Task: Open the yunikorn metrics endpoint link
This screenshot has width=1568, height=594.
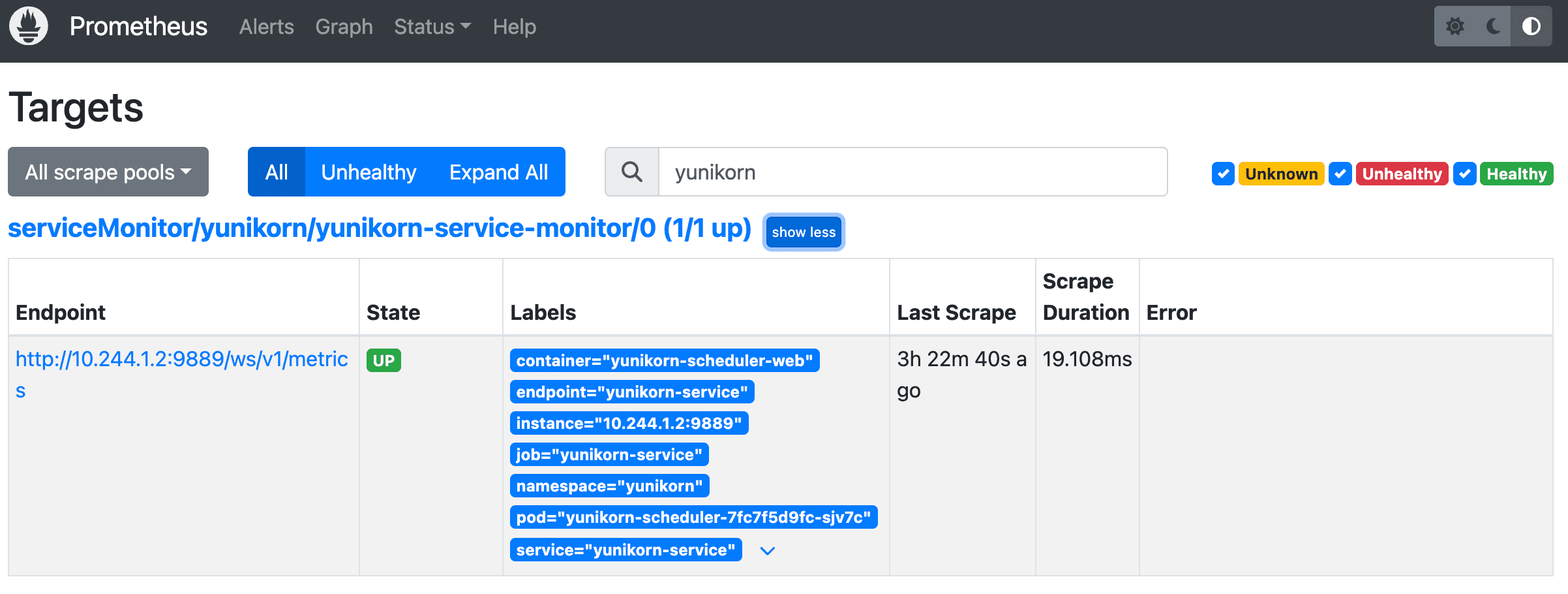Action: pyautogui.click(x=181, y=360)
